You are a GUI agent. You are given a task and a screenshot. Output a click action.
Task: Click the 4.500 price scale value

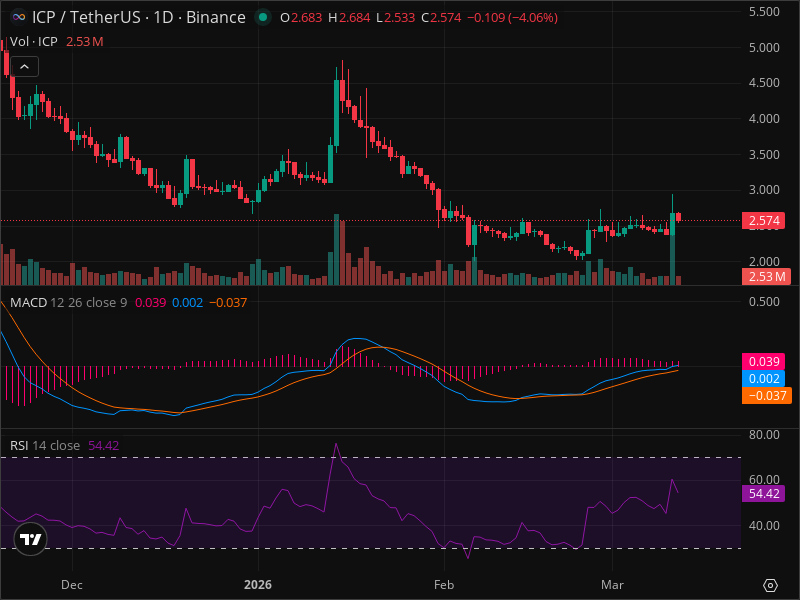tap(764, 83)
